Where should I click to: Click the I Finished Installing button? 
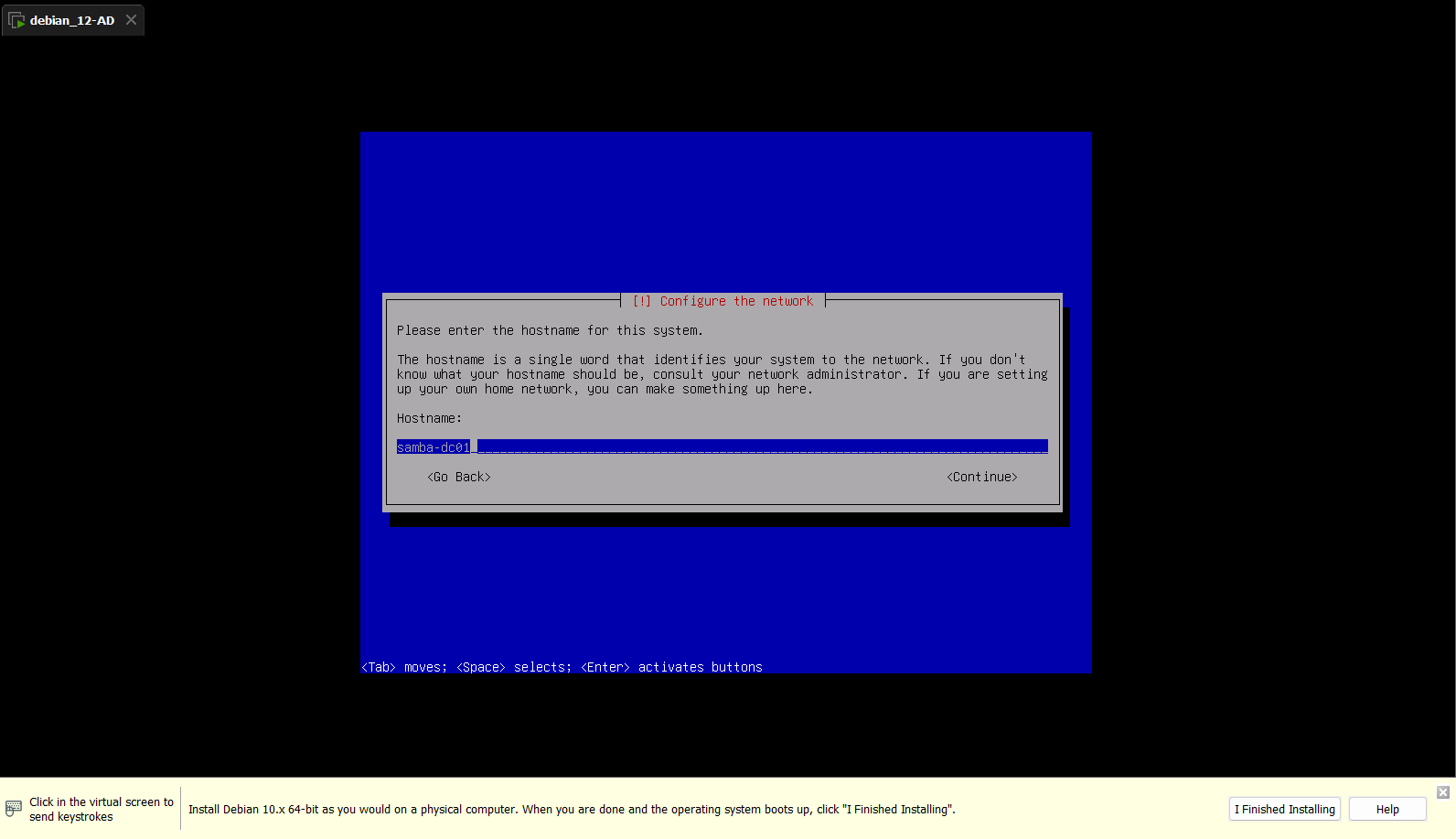pyautogui.click(x=1284, y=809)
